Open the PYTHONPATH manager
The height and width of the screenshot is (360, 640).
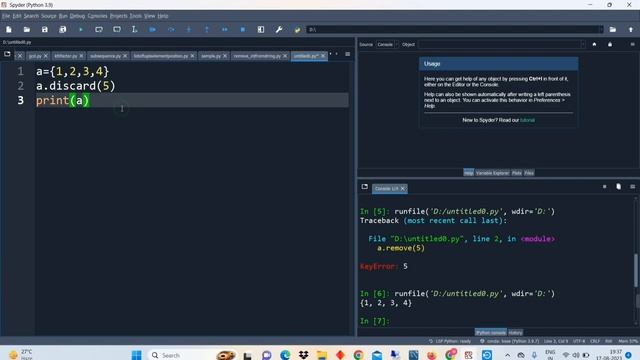pyautogui.click(x=297, y=29)
